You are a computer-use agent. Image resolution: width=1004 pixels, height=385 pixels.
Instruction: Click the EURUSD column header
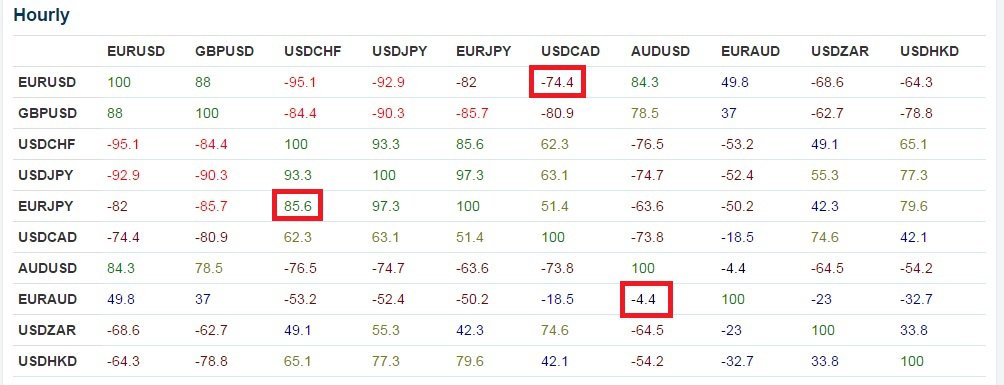[x=136, y=51]
